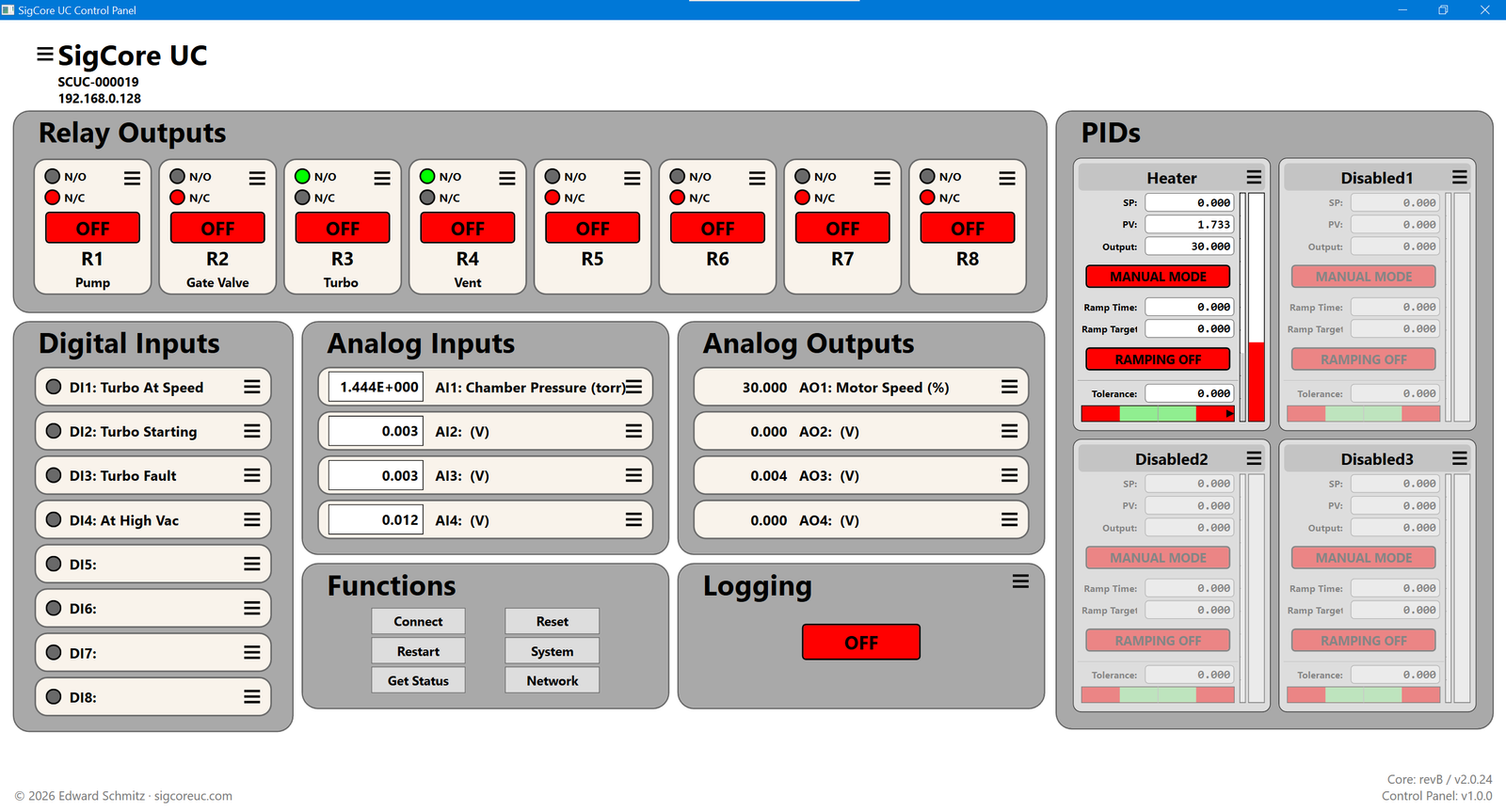Open the R4 Vent relay menu icon
The width and height of the screenshot is (1506, 812).
(x=507, y=178)
